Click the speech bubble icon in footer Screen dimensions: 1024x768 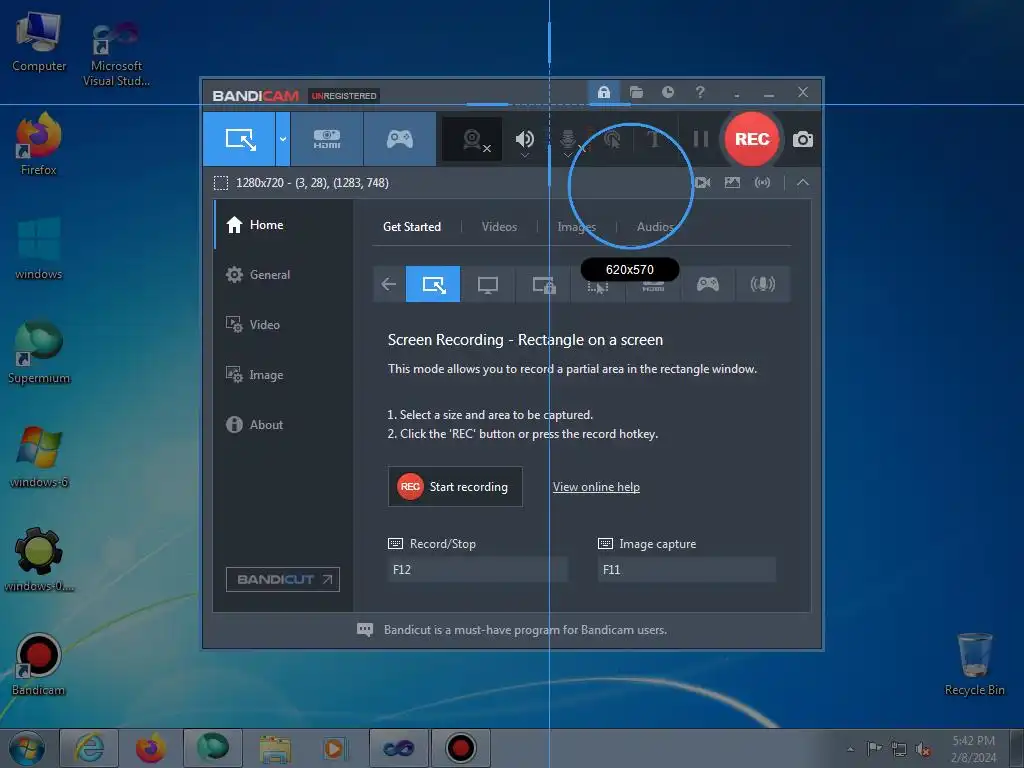point(365,630)
